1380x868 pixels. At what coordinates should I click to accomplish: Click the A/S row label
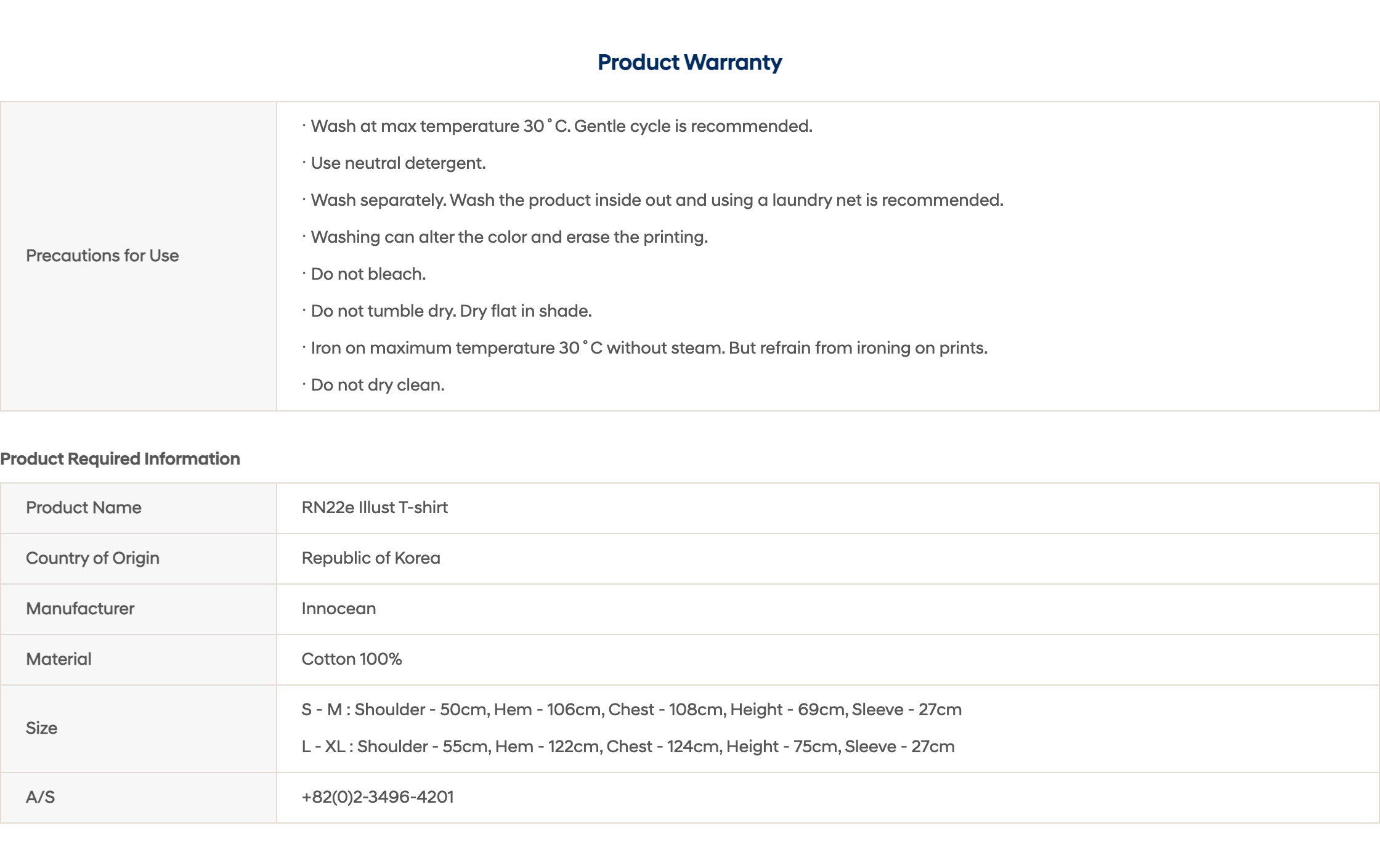(x=40, y=797)
